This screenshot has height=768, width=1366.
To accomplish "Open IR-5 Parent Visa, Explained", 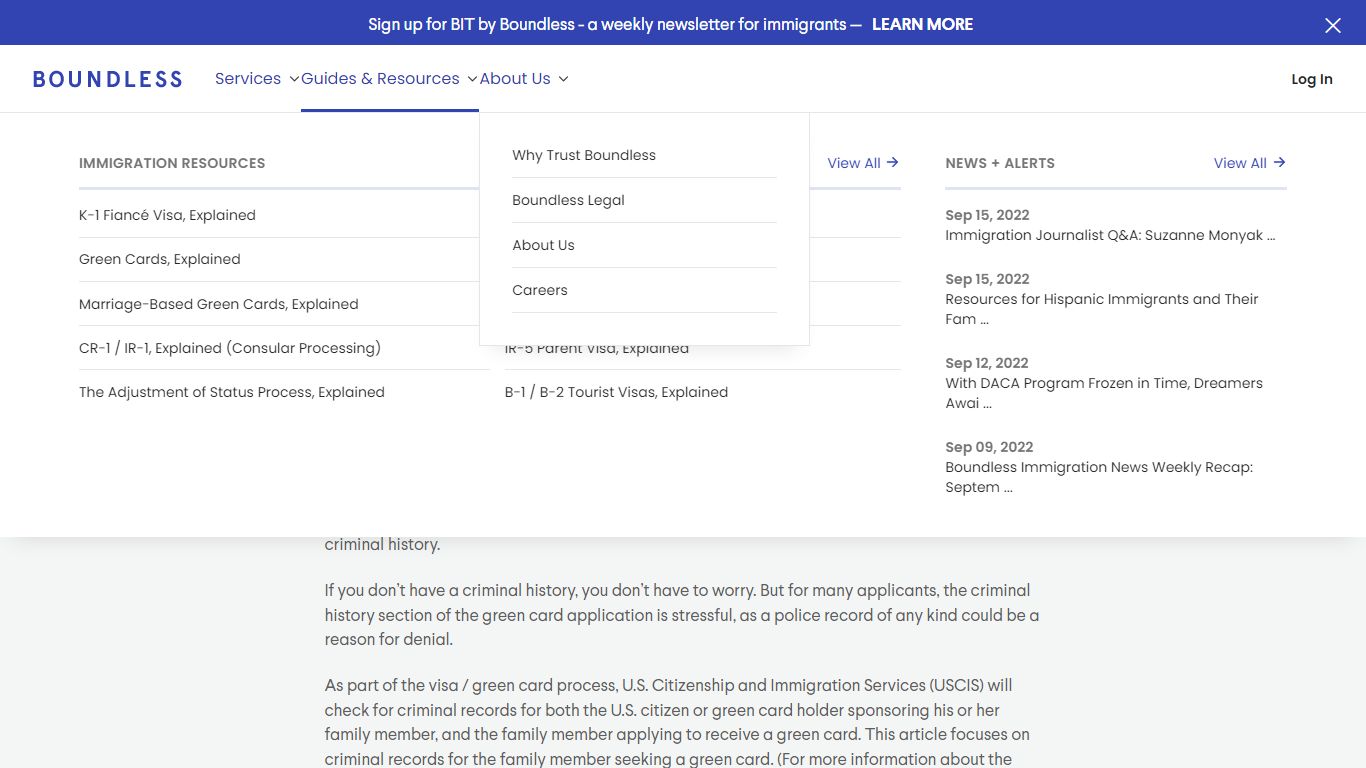I will point(597,350).
